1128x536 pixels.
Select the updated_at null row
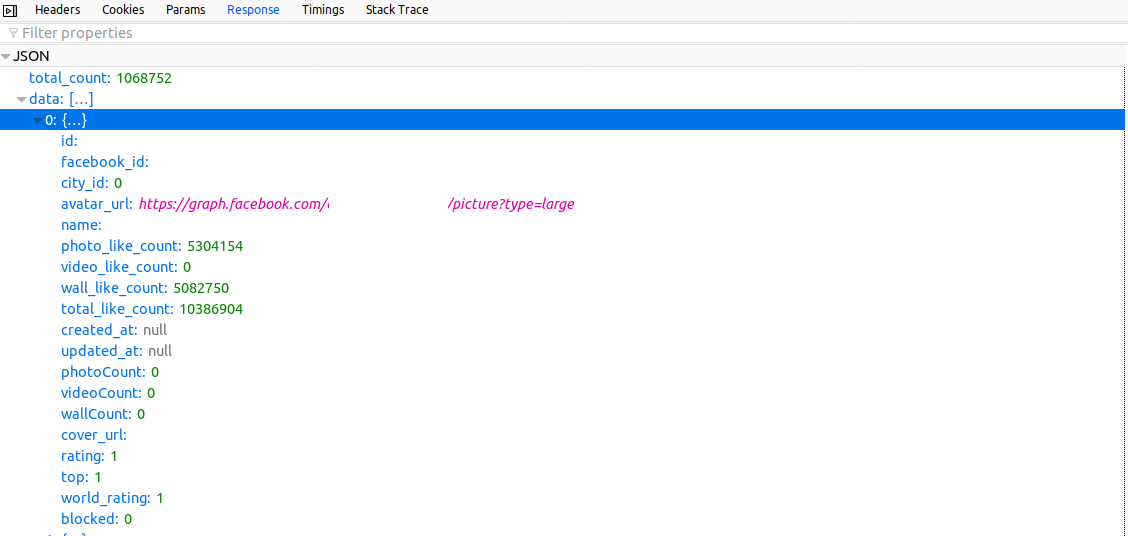tap(561, 351)
